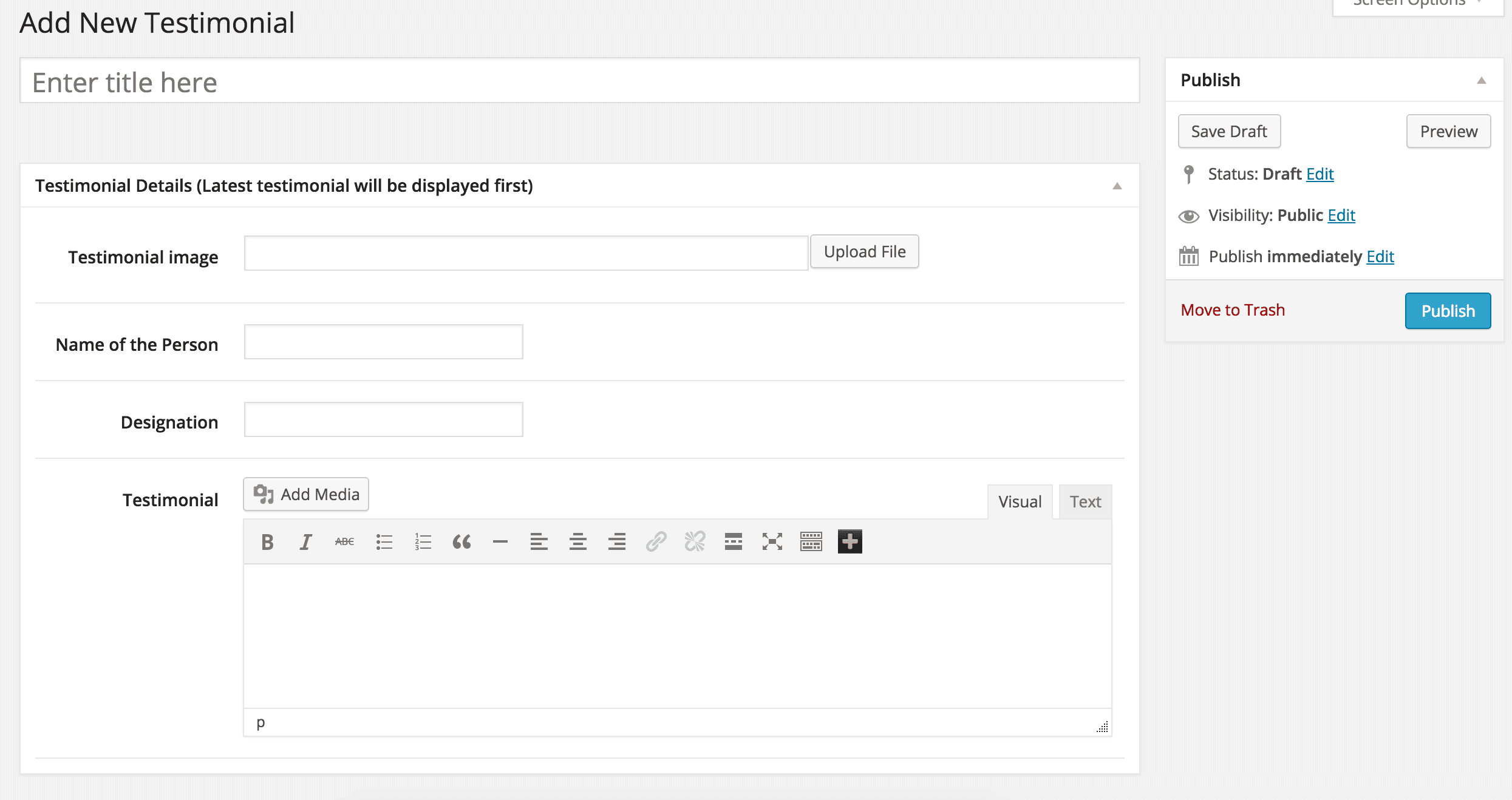
Task: Click the Name of the Person field
Action: (383, 342)
